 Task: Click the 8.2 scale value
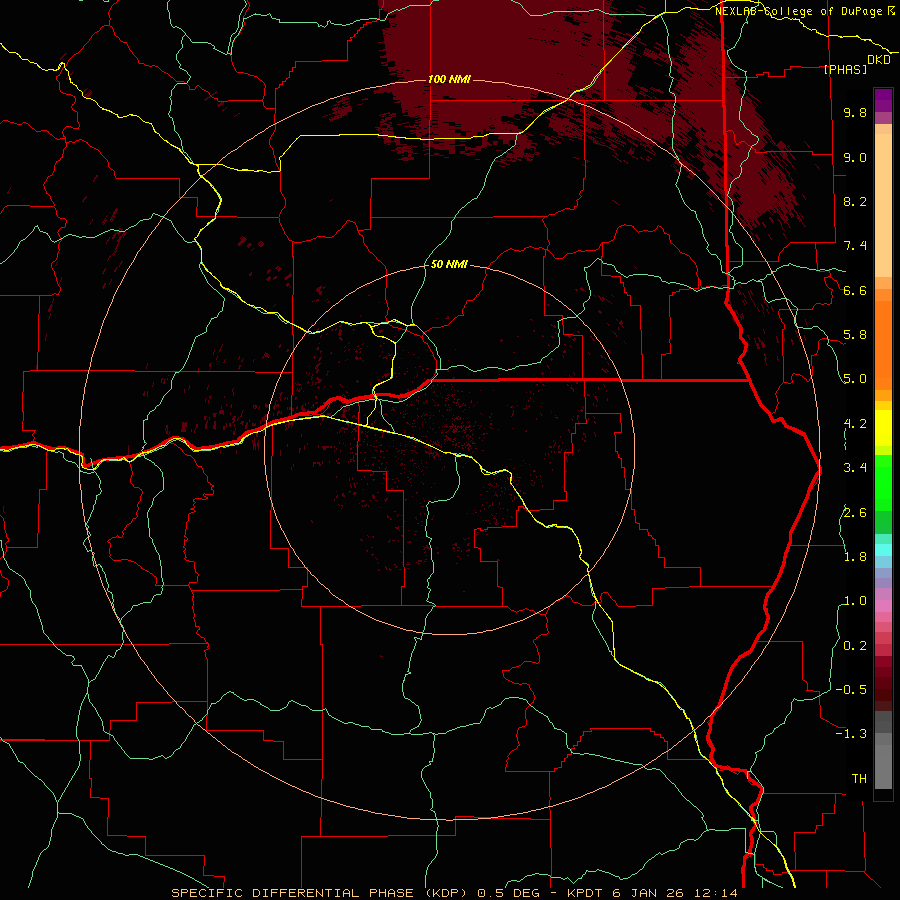(855, 201)
